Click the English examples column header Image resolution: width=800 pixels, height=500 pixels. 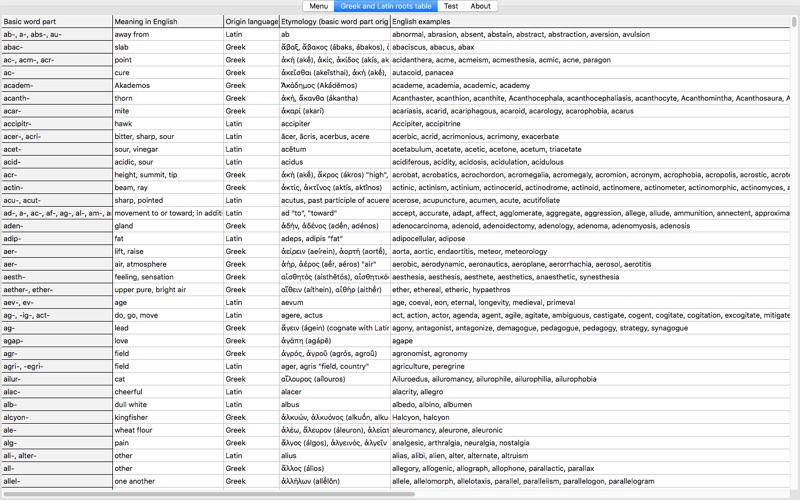[590, 21]
